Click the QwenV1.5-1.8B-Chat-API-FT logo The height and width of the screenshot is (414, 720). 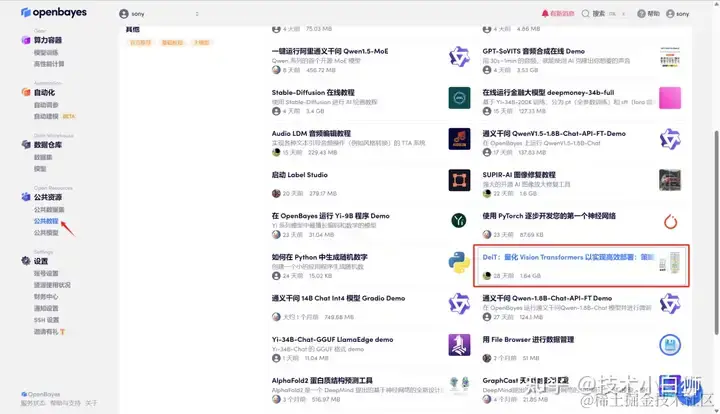tap(670, 139)
